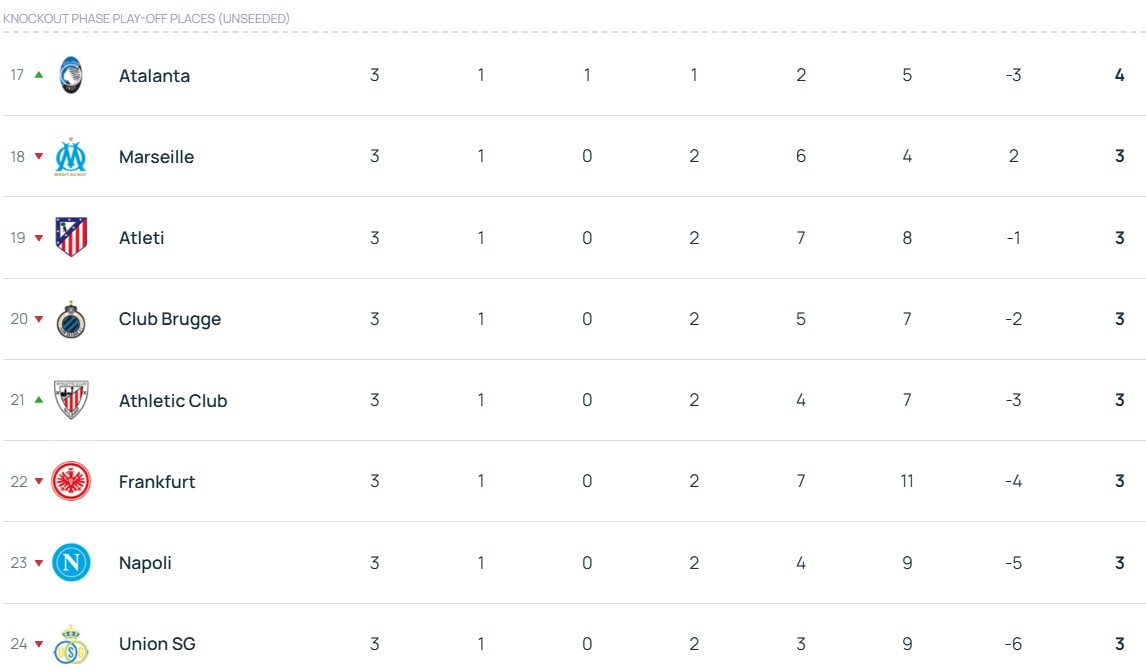1146x670 pixels.
Task: Click the Club Brugge crest
Action: (71, 320)
